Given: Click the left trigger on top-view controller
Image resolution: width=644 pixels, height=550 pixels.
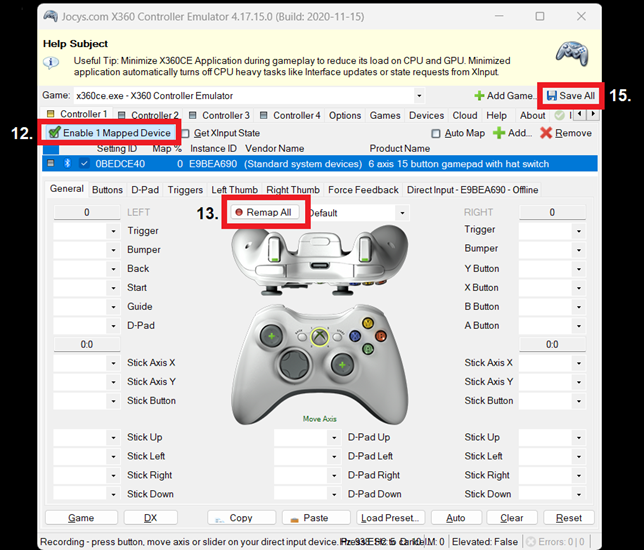Looking at the screenshot, I should [x=274, y=250].
